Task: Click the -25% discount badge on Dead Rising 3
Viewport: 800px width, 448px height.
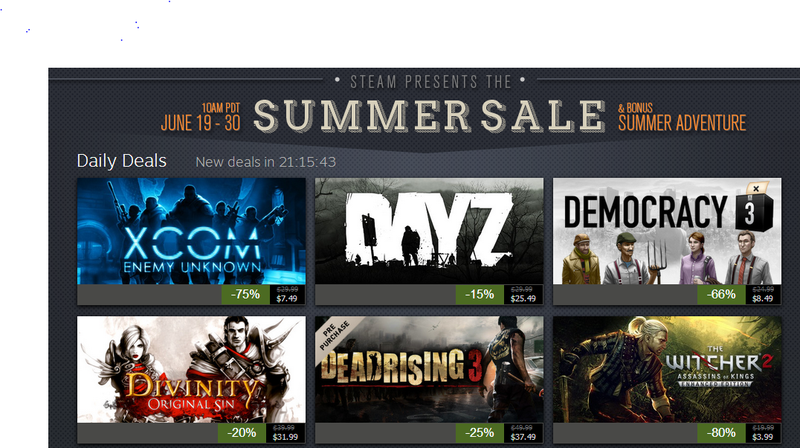Action: (x=480, y=433)
